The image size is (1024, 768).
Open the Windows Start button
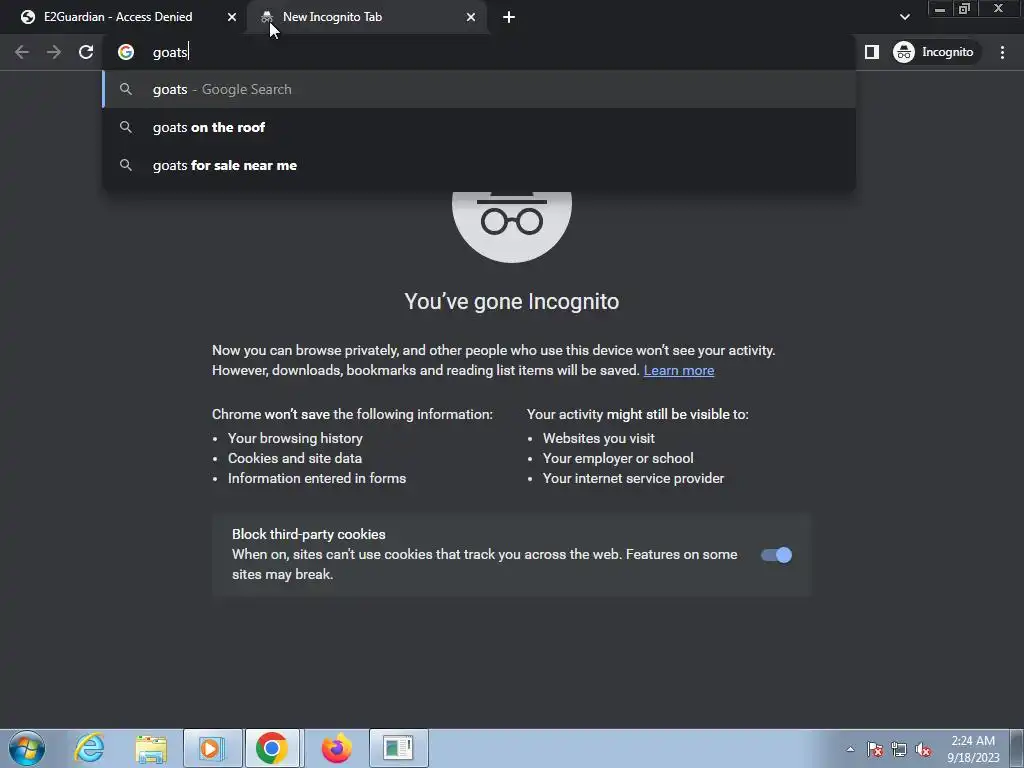click(x=27, y=748)
